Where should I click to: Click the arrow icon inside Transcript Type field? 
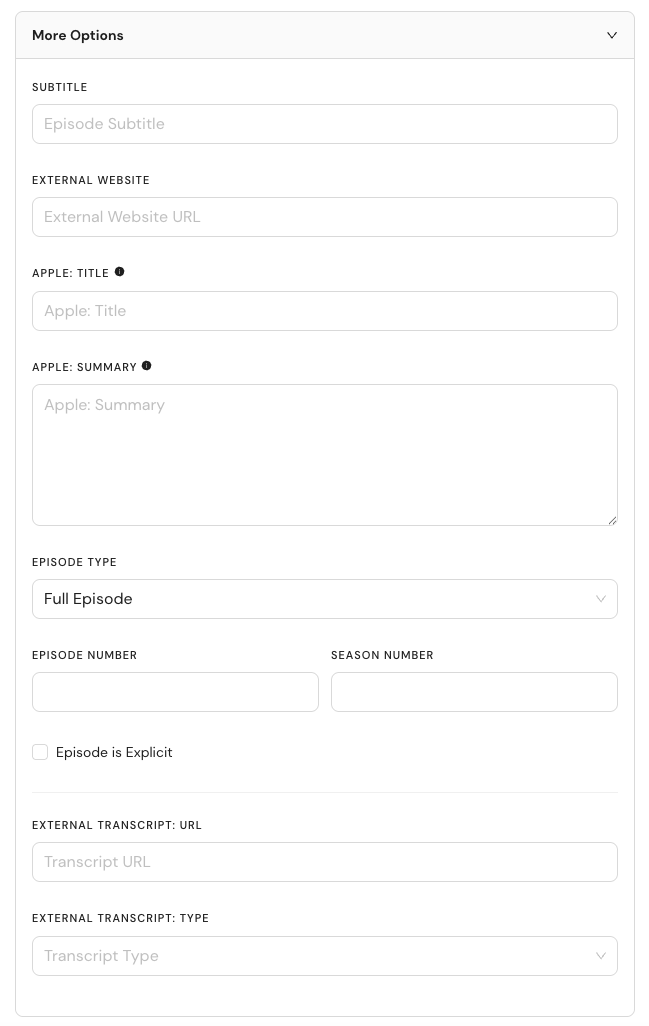point(601,956)
